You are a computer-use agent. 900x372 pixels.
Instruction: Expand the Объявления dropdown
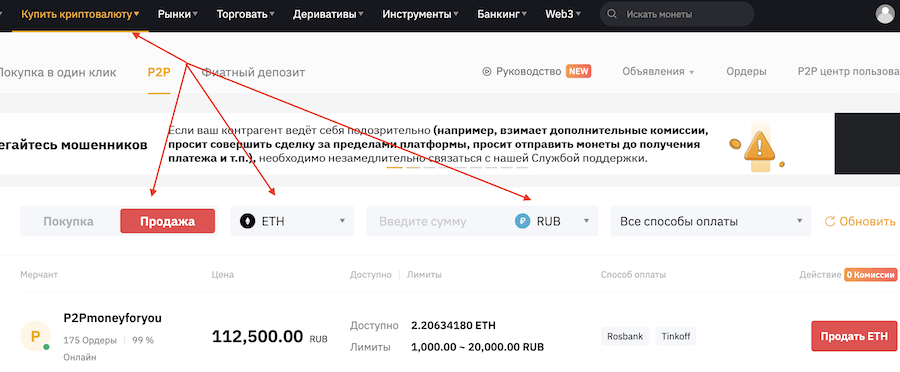click(658, 72)
